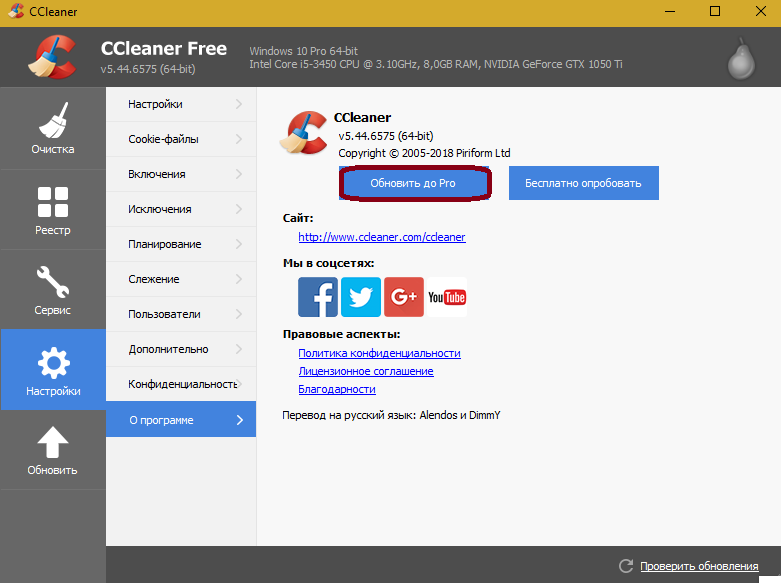Switch to the Исключения menu item
This screenshot has width=781, height=583.
tap(160, 209)
